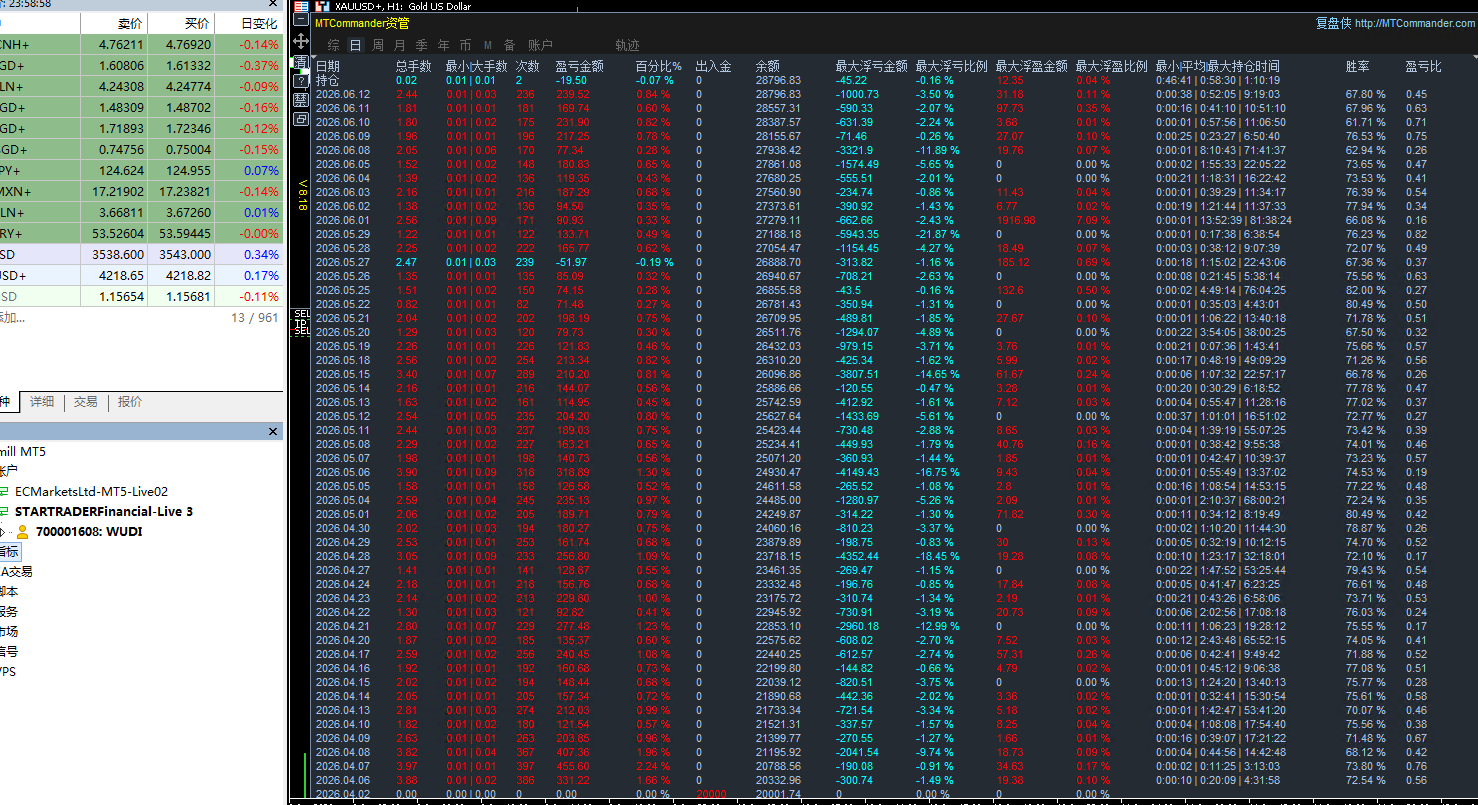Open the question mark help icon

300,81
